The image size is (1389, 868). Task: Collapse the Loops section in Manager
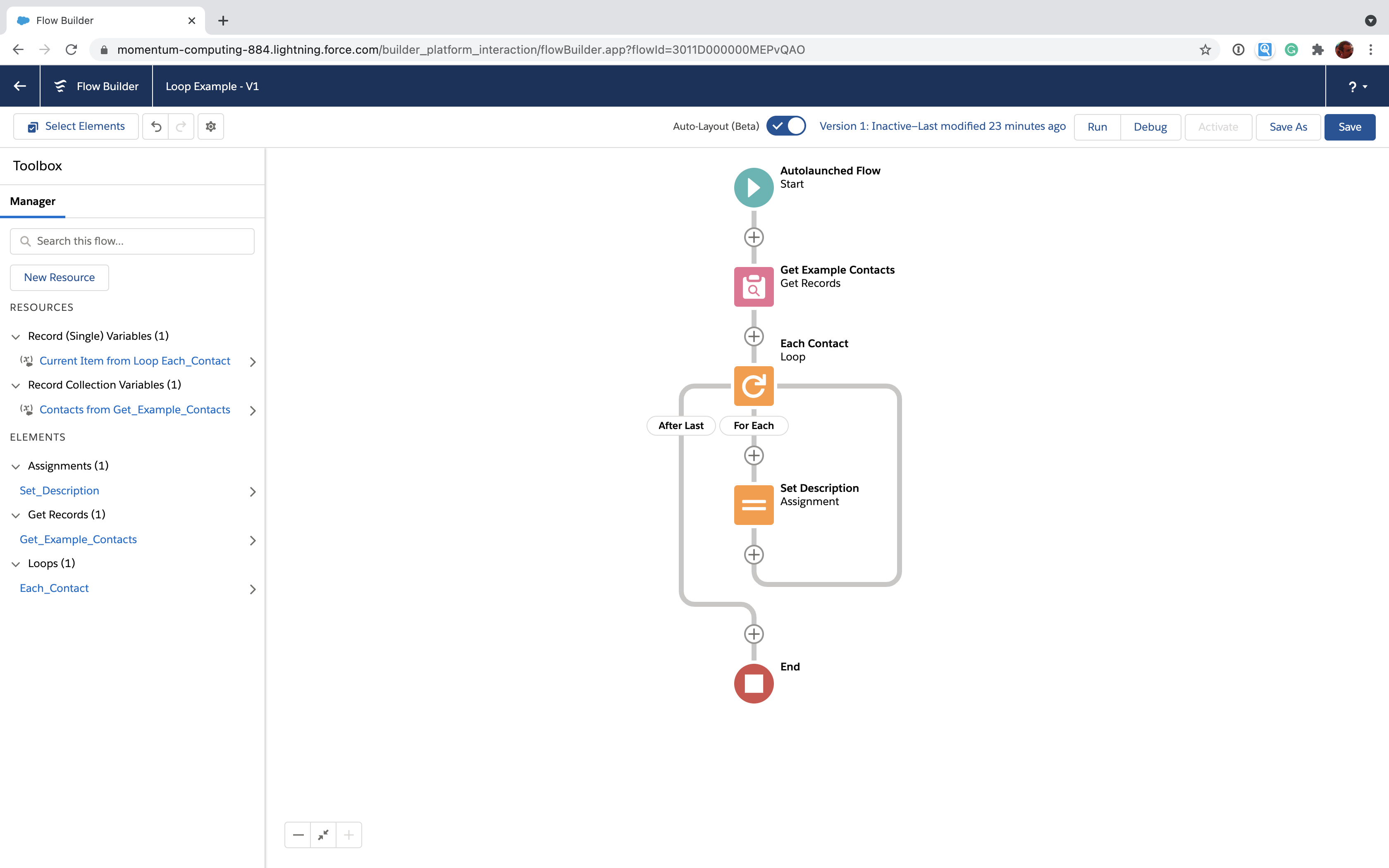pyautogui.click(x=15, y=563)
